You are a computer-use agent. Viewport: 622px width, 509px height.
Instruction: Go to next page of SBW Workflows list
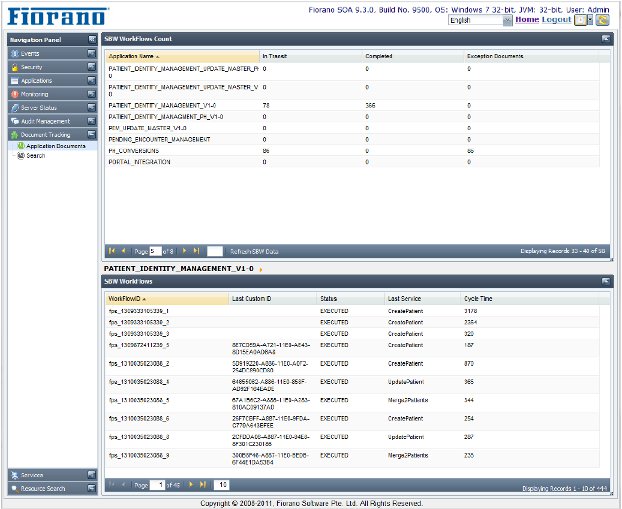[191, 484]
